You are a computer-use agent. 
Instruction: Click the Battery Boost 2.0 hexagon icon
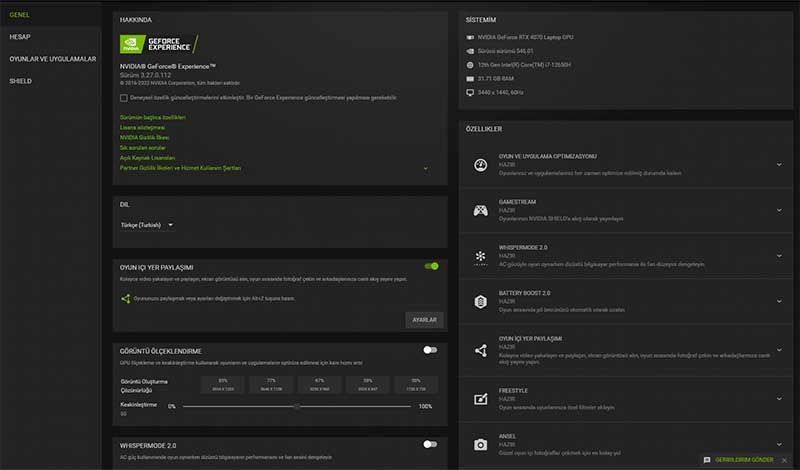tap(480, 302)
